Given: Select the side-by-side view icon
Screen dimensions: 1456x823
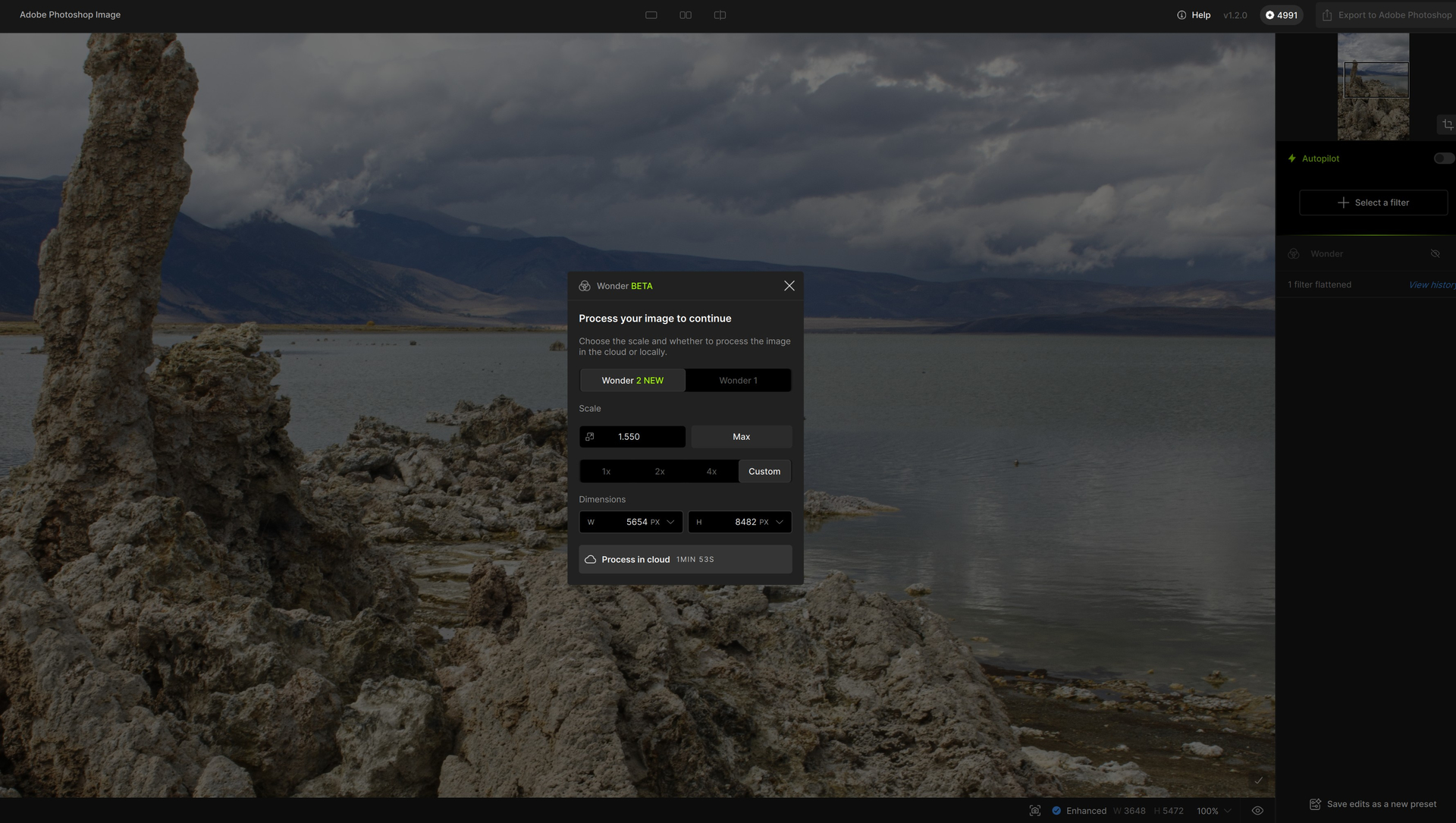Looking at the screenshot, I should [686, 15].
